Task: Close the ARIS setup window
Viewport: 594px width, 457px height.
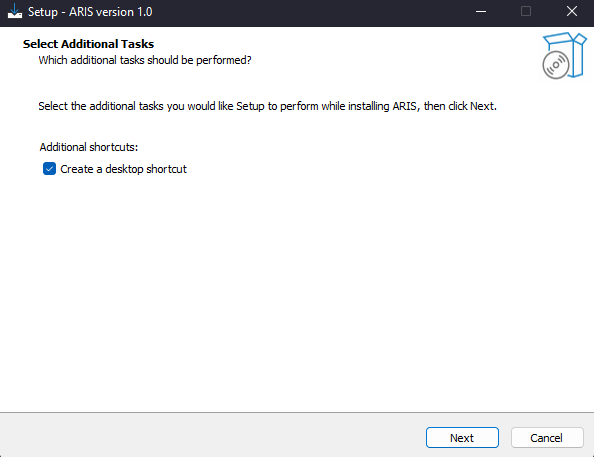Action: coord(572,12)
